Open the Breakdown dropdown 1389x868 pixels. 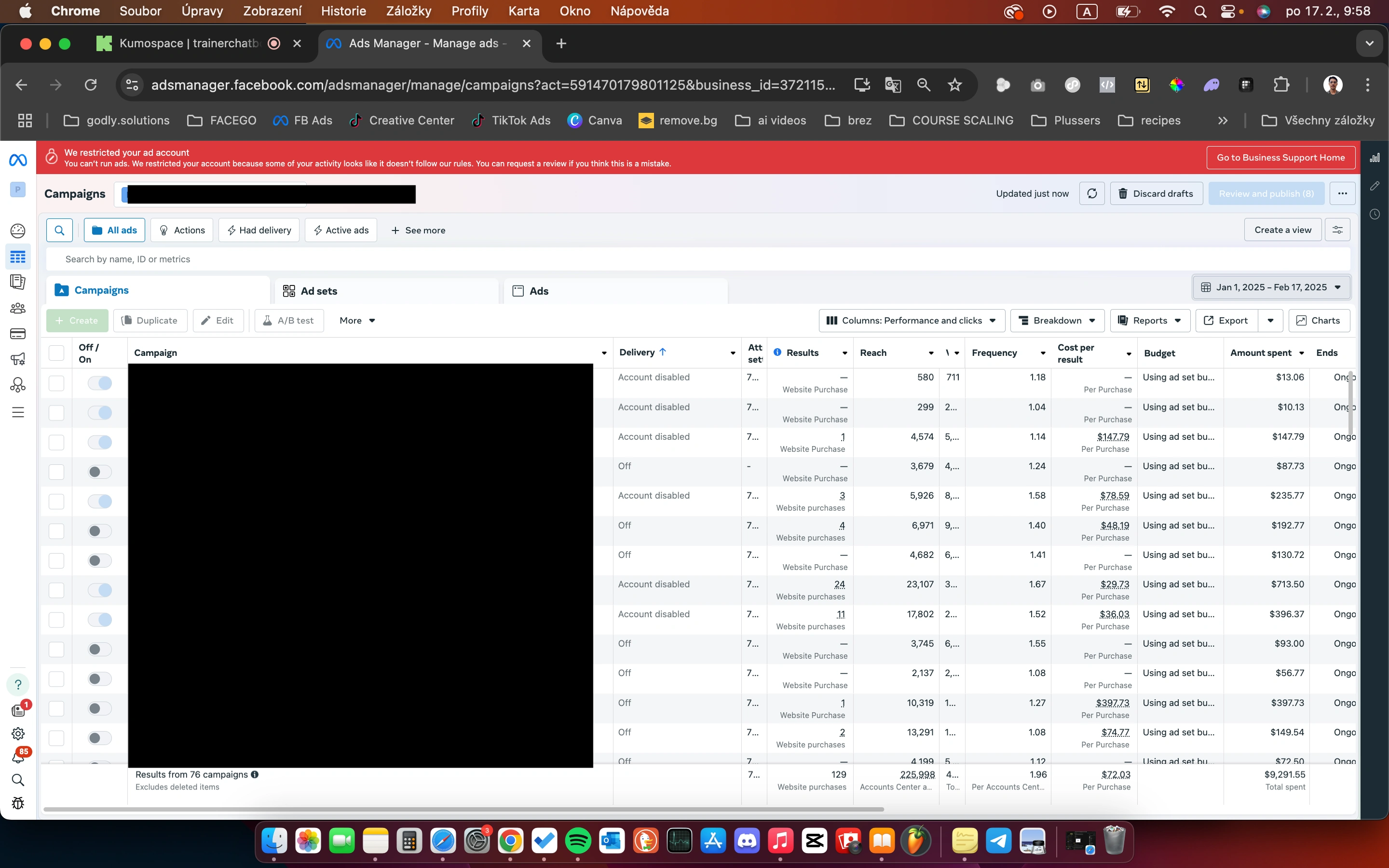(x=1057, y=320)
